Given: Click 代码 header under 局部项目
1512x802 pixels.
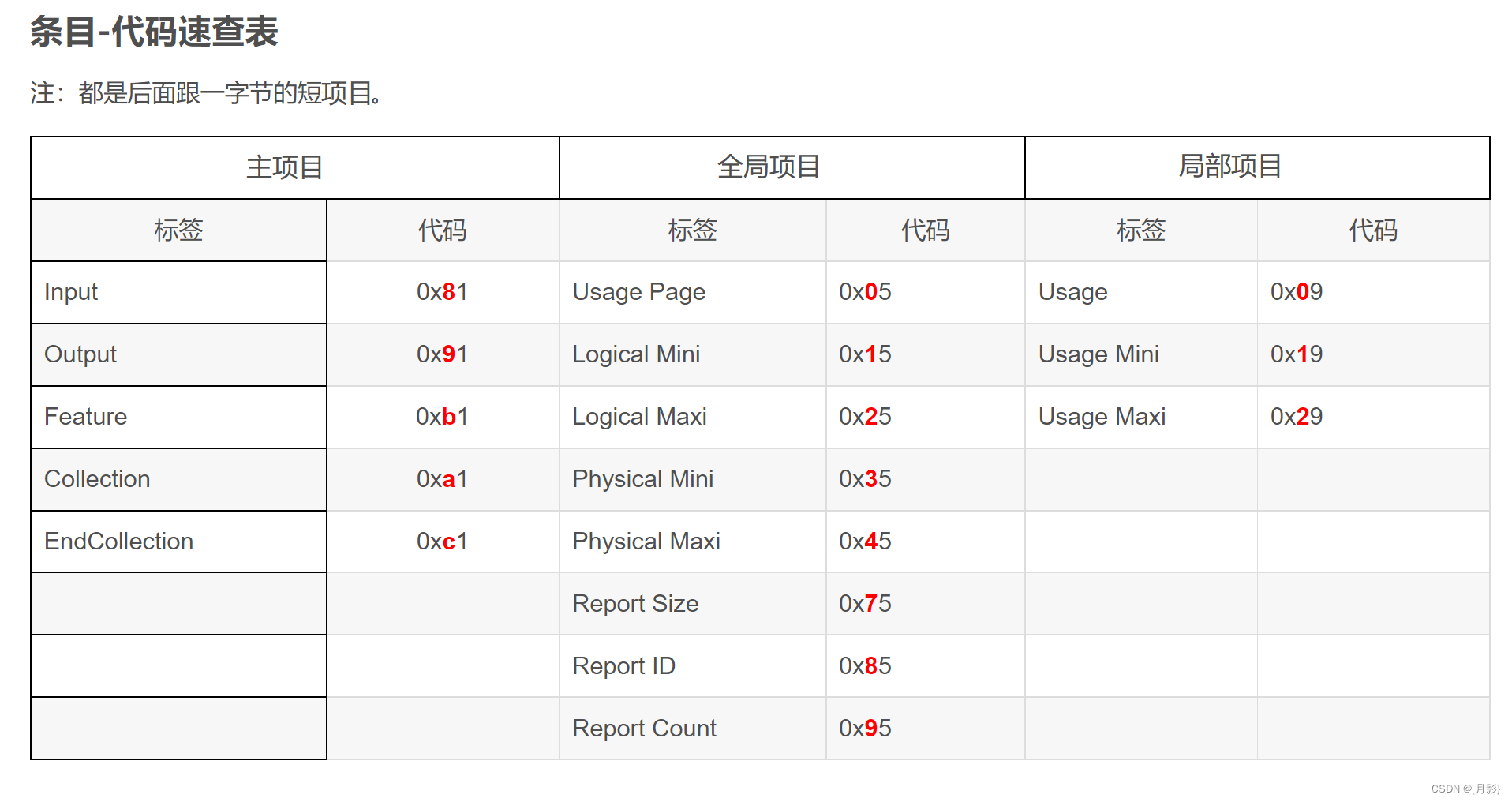Looking at the screenshot, I should (x=1373, y=230).
